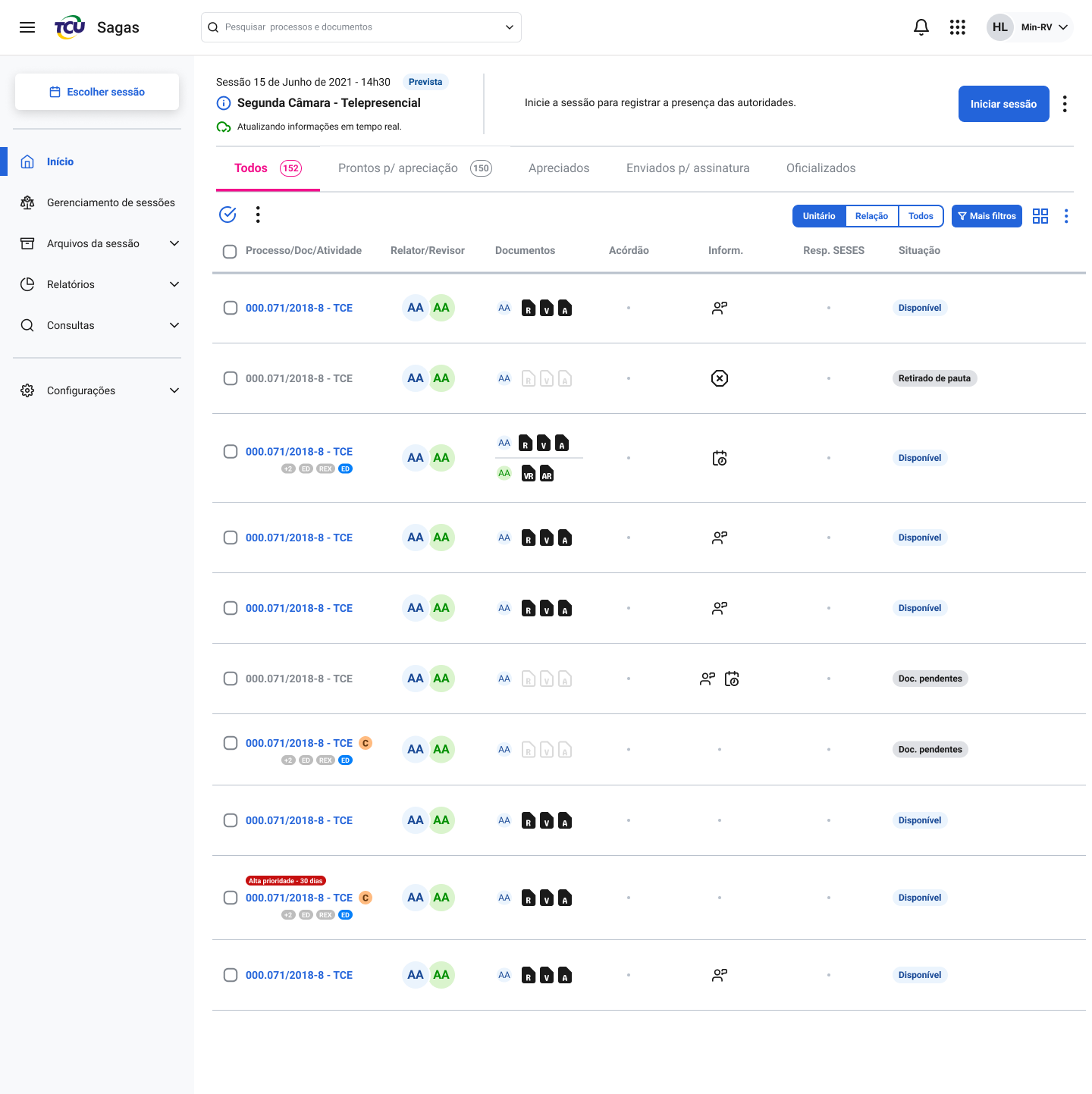Open the notifications bell
Screen dimensions: 1092x1094
tap(921, 27)
